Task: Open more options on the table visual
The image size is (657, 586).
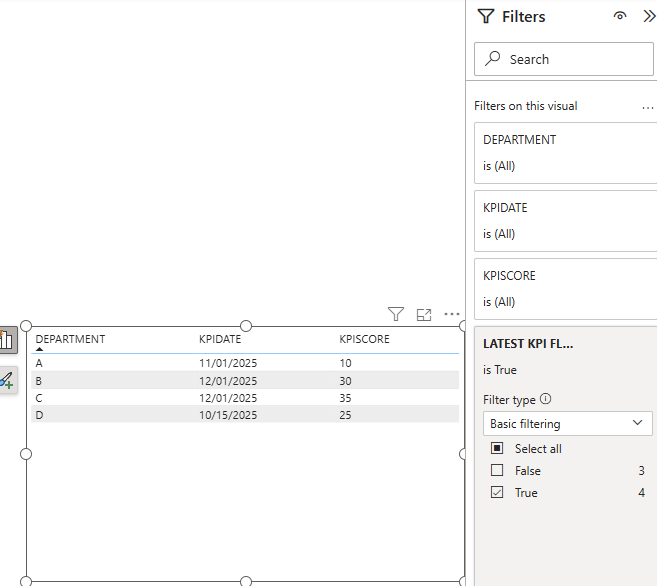Action: coord(452,314)
